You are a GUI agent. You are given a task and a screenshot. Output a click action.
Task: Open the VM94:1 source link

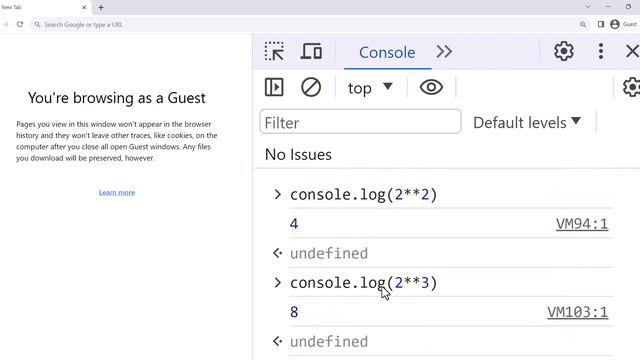(x=582, y=224)
